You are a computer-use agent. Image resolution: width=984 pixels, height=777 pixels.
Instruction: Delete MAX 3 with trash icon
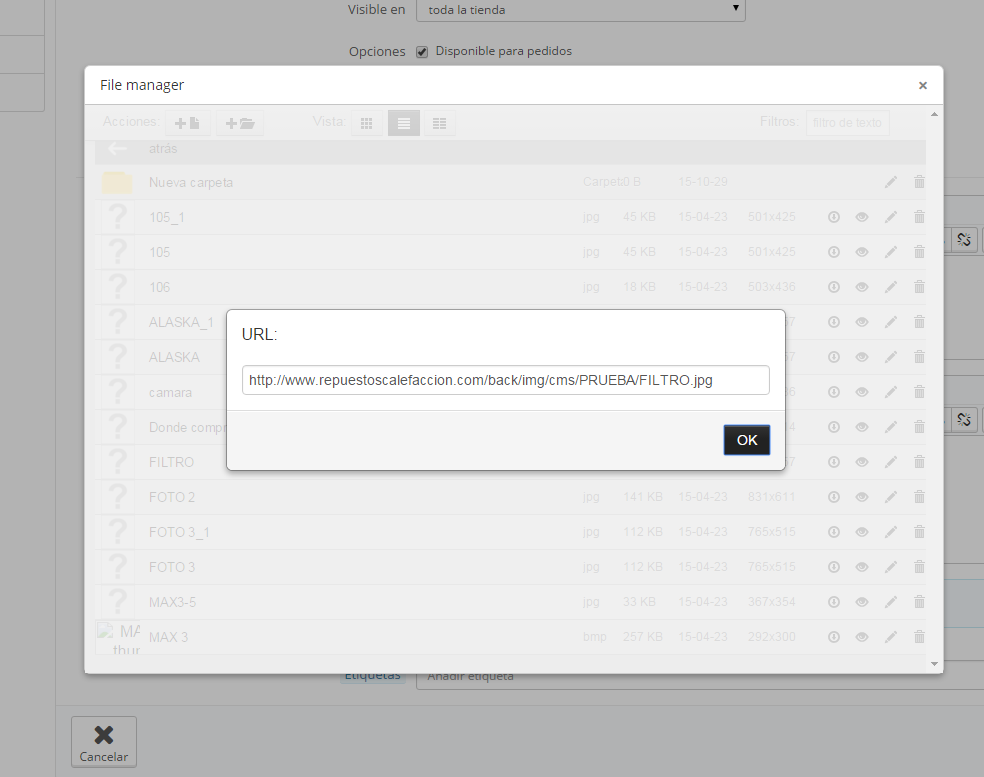[x=919, y=637]
